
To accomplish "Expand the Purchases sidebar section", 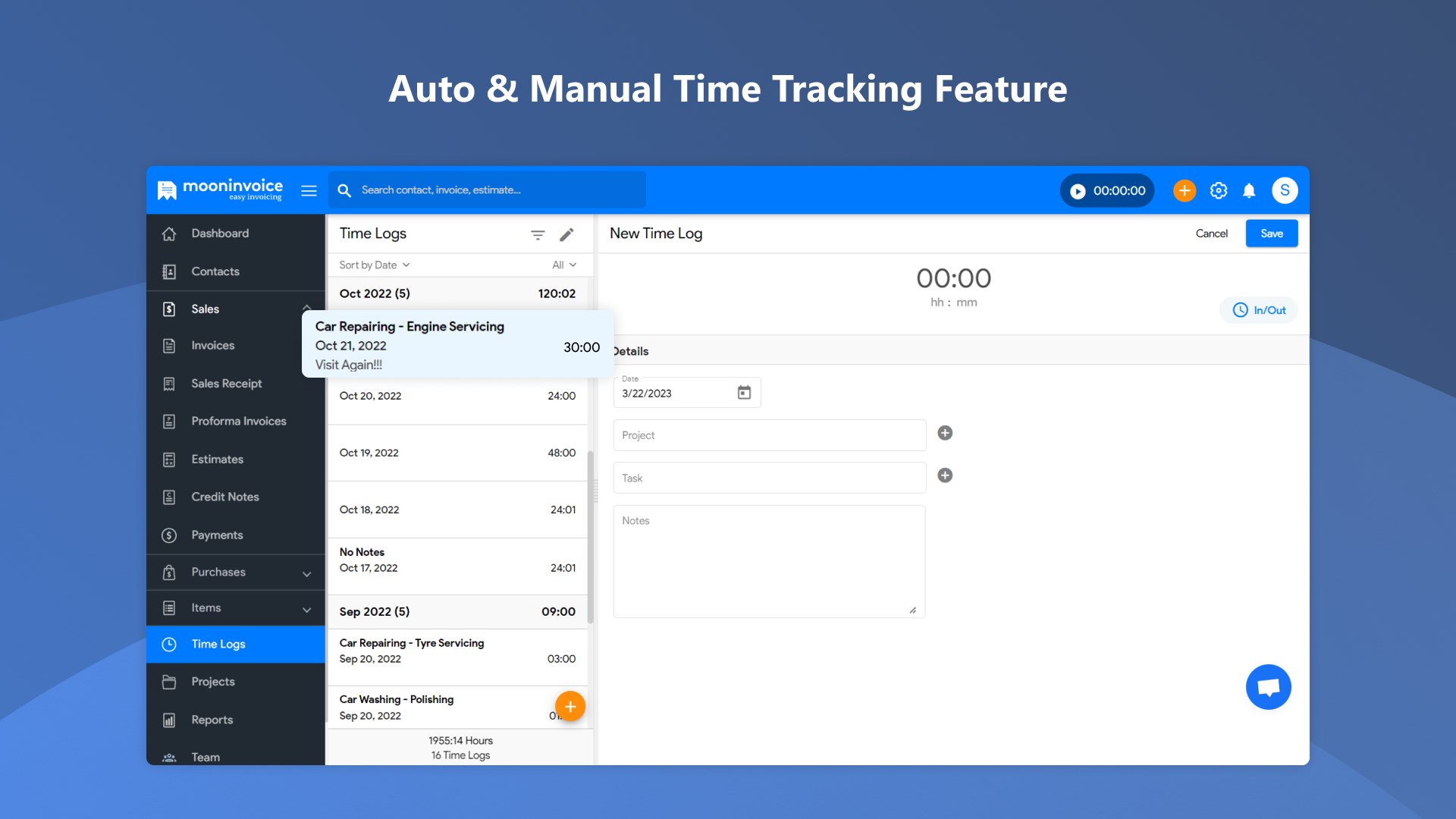I will click(x=306, y=574).
